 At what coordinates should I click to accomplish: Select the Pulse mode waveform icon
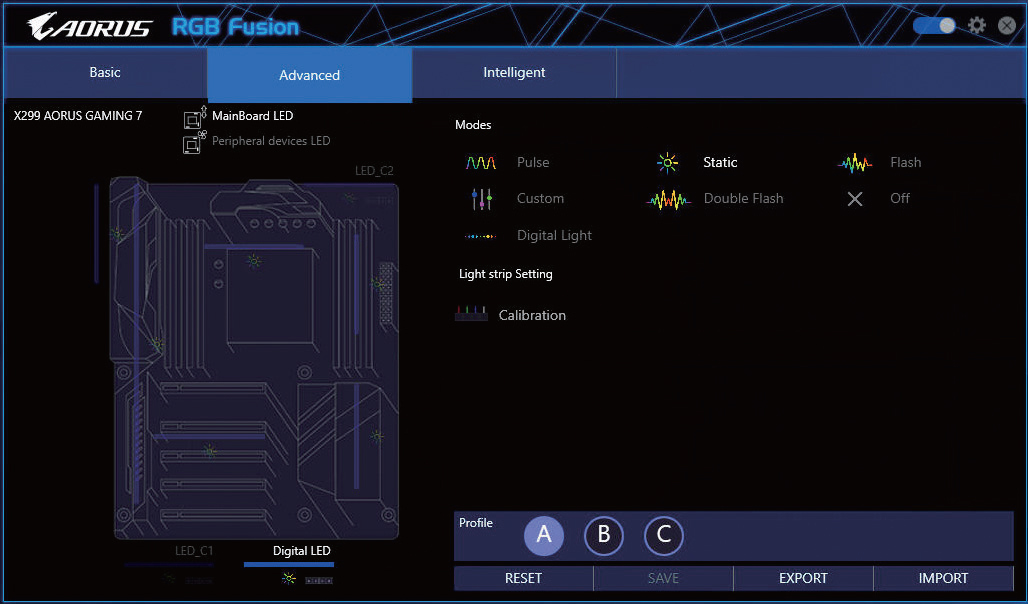pyautogui.click(x=481, y=163)
